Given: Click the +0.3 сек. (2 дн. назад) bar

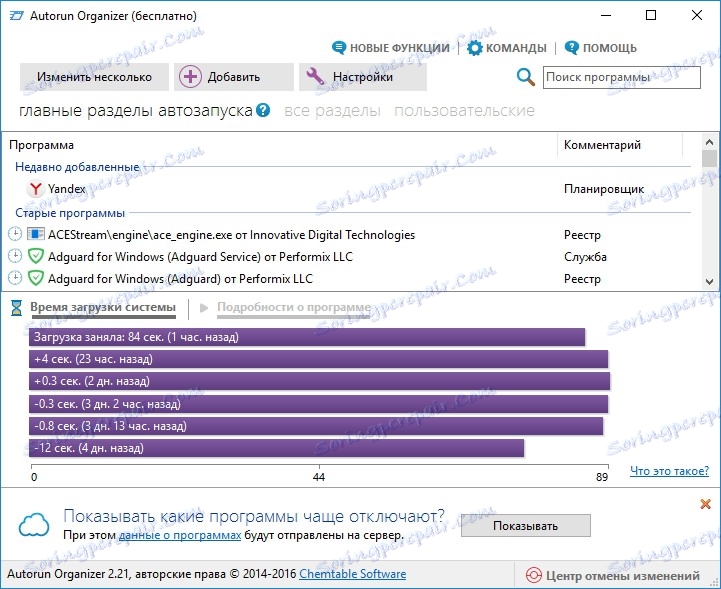Looking at the screenshot, I should click(319, 381).
